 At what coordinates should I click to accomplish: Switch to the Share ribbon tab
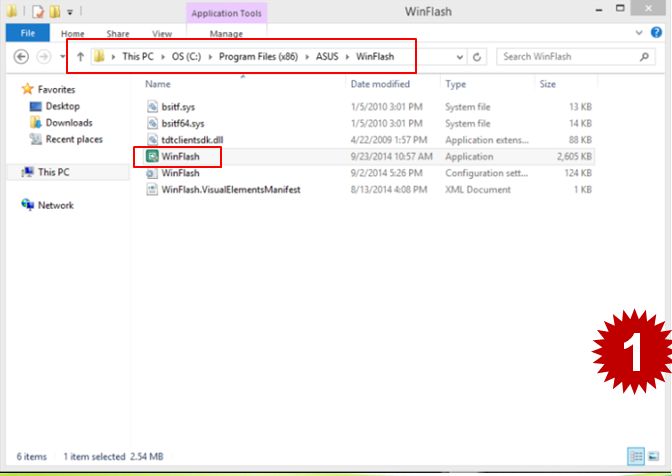pyautogui.click(x=118, y=33)
